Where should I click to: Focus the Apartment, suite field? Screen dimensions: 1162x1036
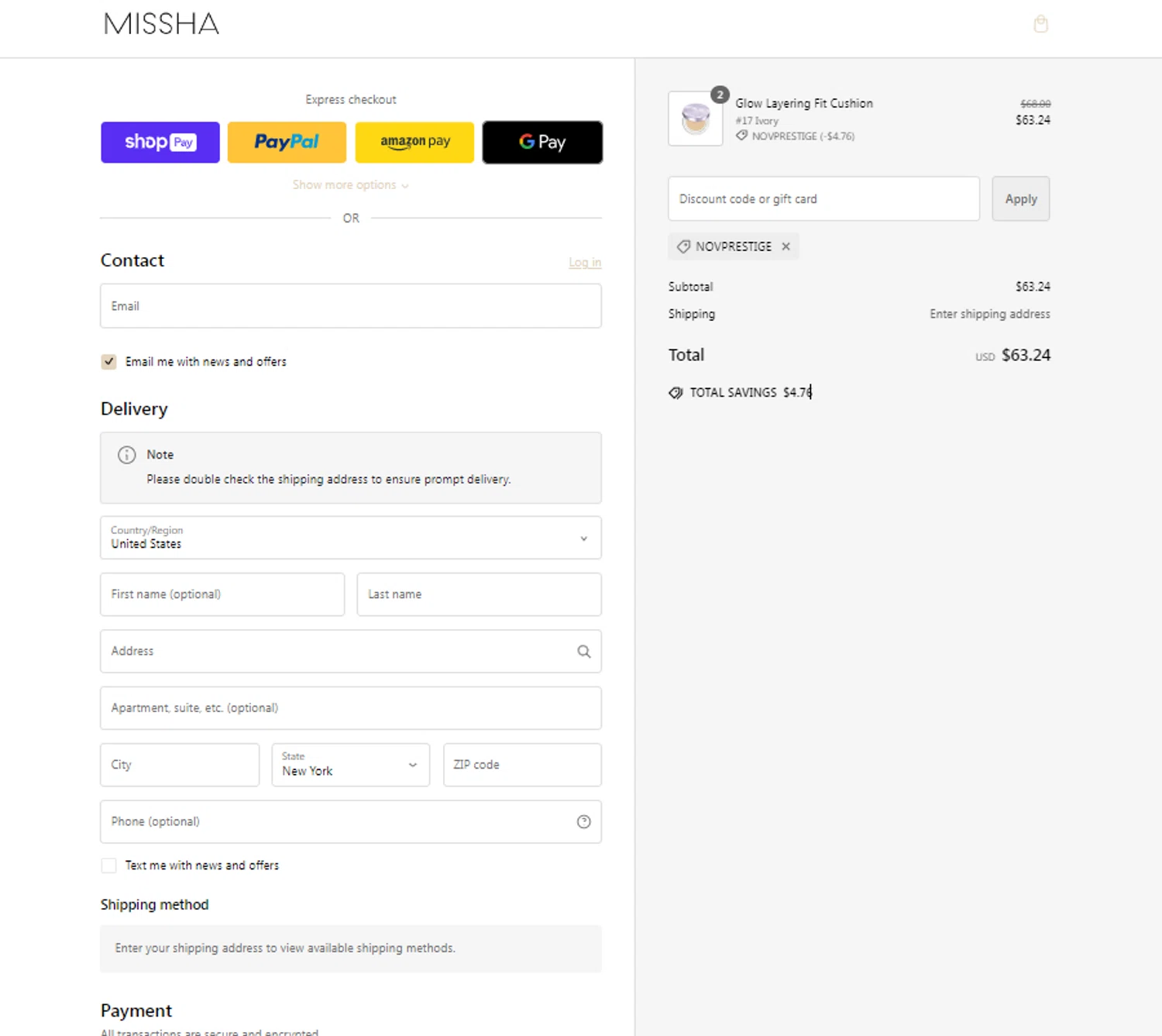(351, 708)
